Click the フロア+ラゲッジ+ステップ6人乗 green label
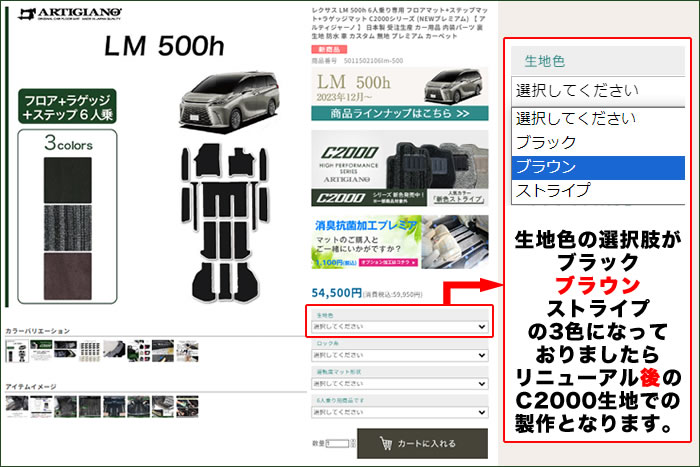 (67, 106)
